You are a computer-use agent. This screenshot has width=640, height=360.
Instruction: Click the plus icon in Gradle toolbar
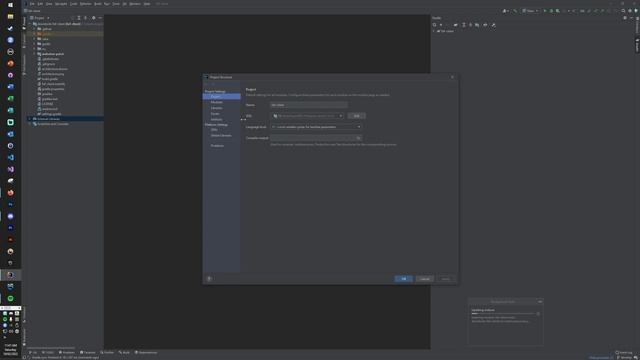click(441, 25)
